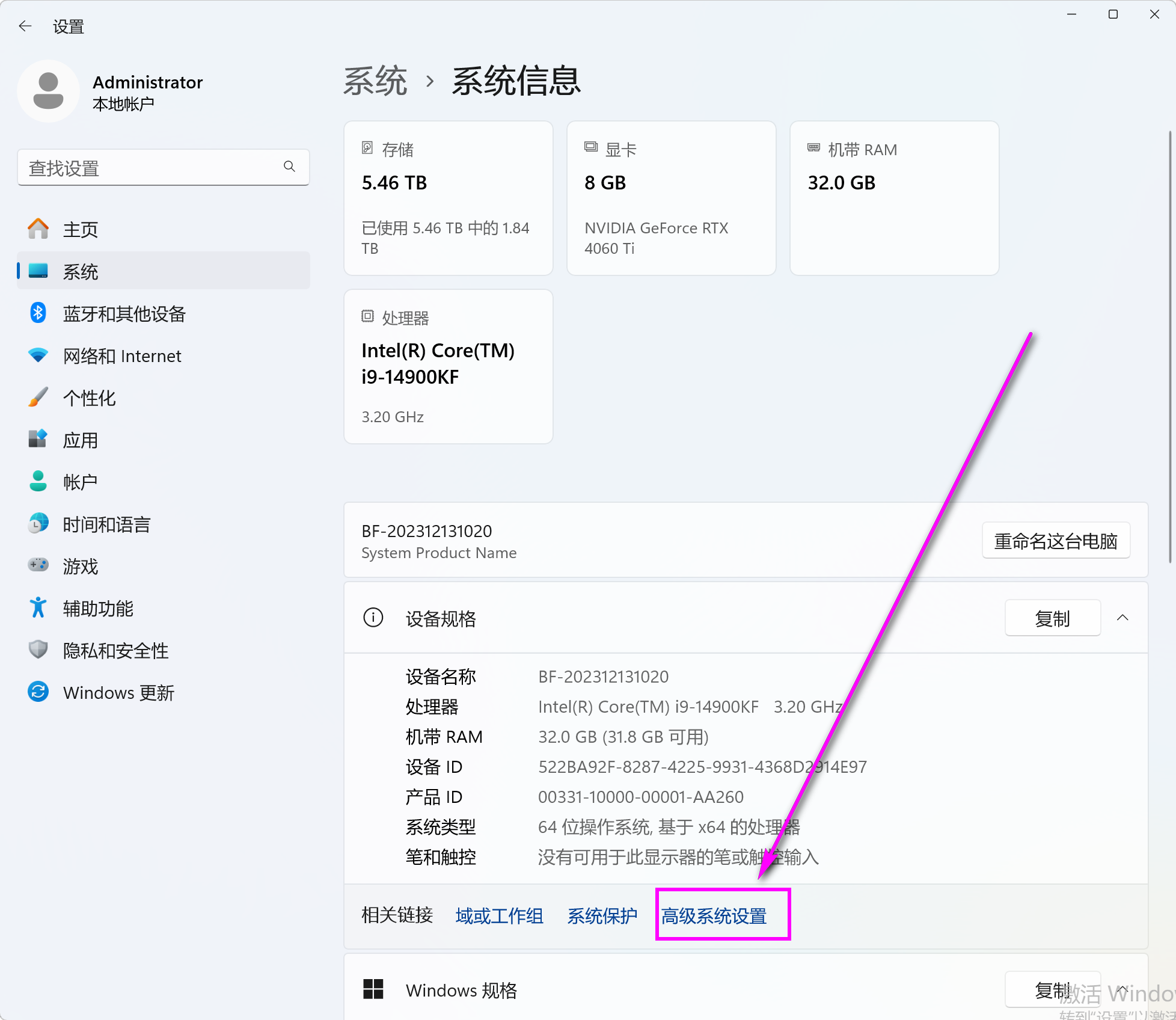Open Privacy and security settings
This screenshot has height=1020, width=1176.
(x=115, y=650)
